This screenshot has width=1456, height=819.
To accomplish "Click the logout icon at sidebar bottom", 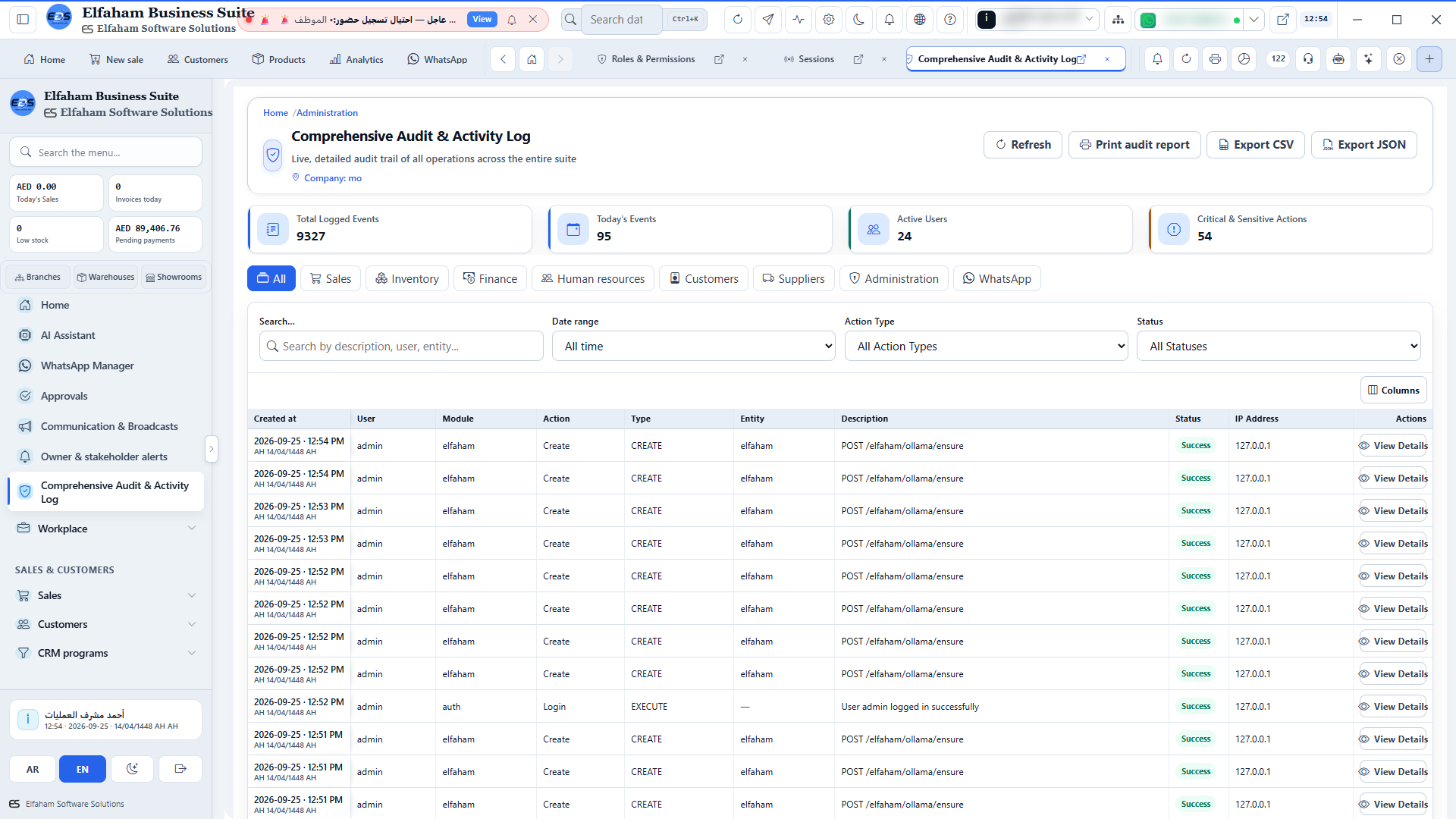I will (x=180, y=769).
